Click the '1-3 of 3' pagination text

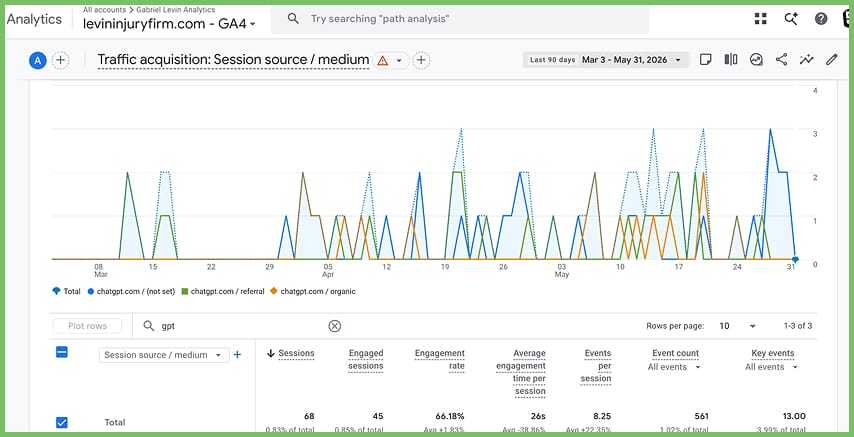click(x=798, y=326)
